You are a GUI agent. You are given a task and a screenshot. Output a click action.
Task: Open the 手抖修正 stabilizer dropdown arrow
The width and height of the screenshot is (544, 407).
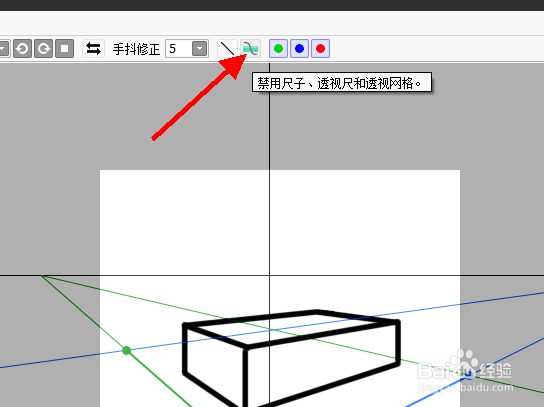tap(199, 49)
